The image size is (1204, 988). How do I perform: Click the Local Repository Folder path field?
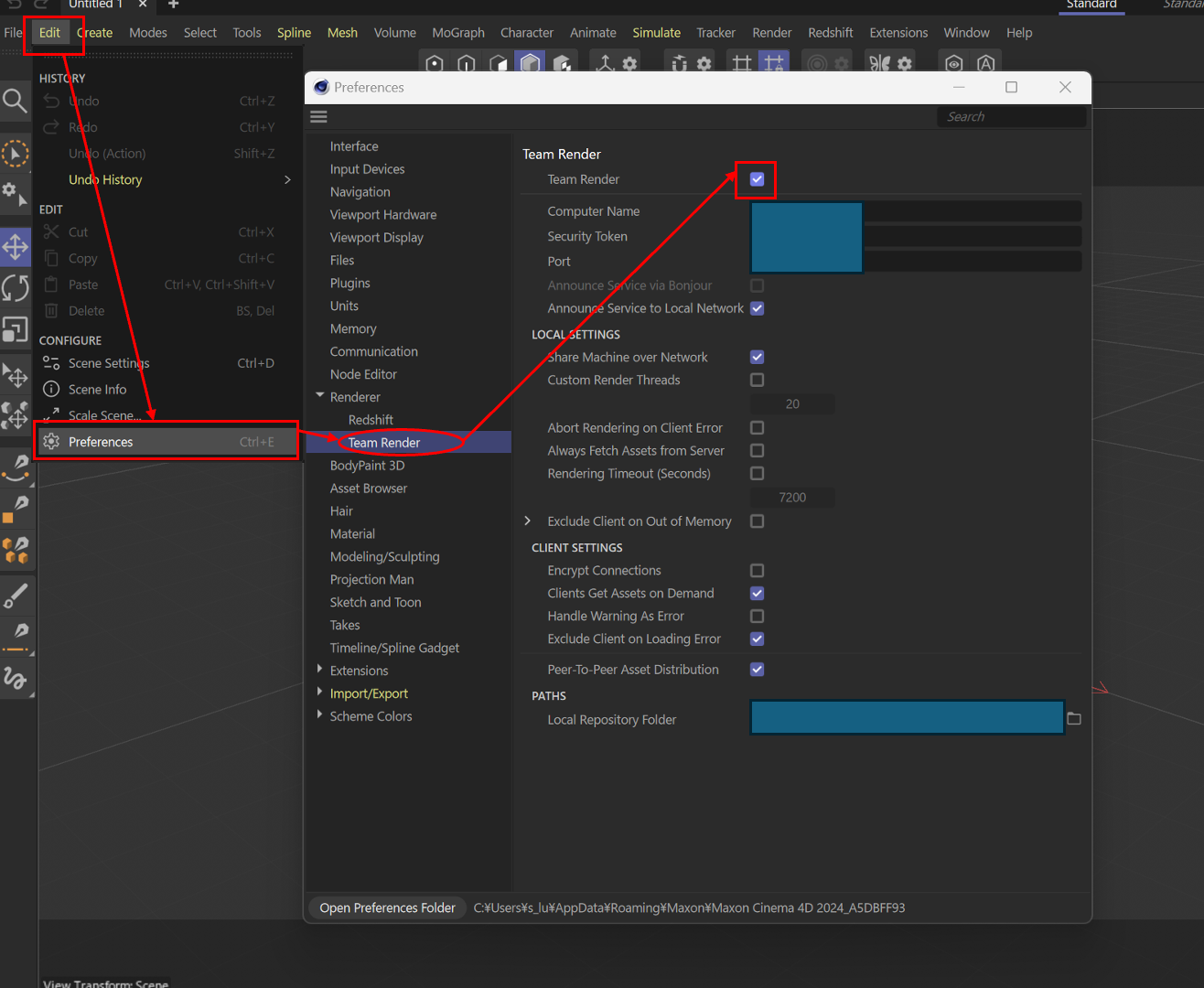tap(907, 717)
